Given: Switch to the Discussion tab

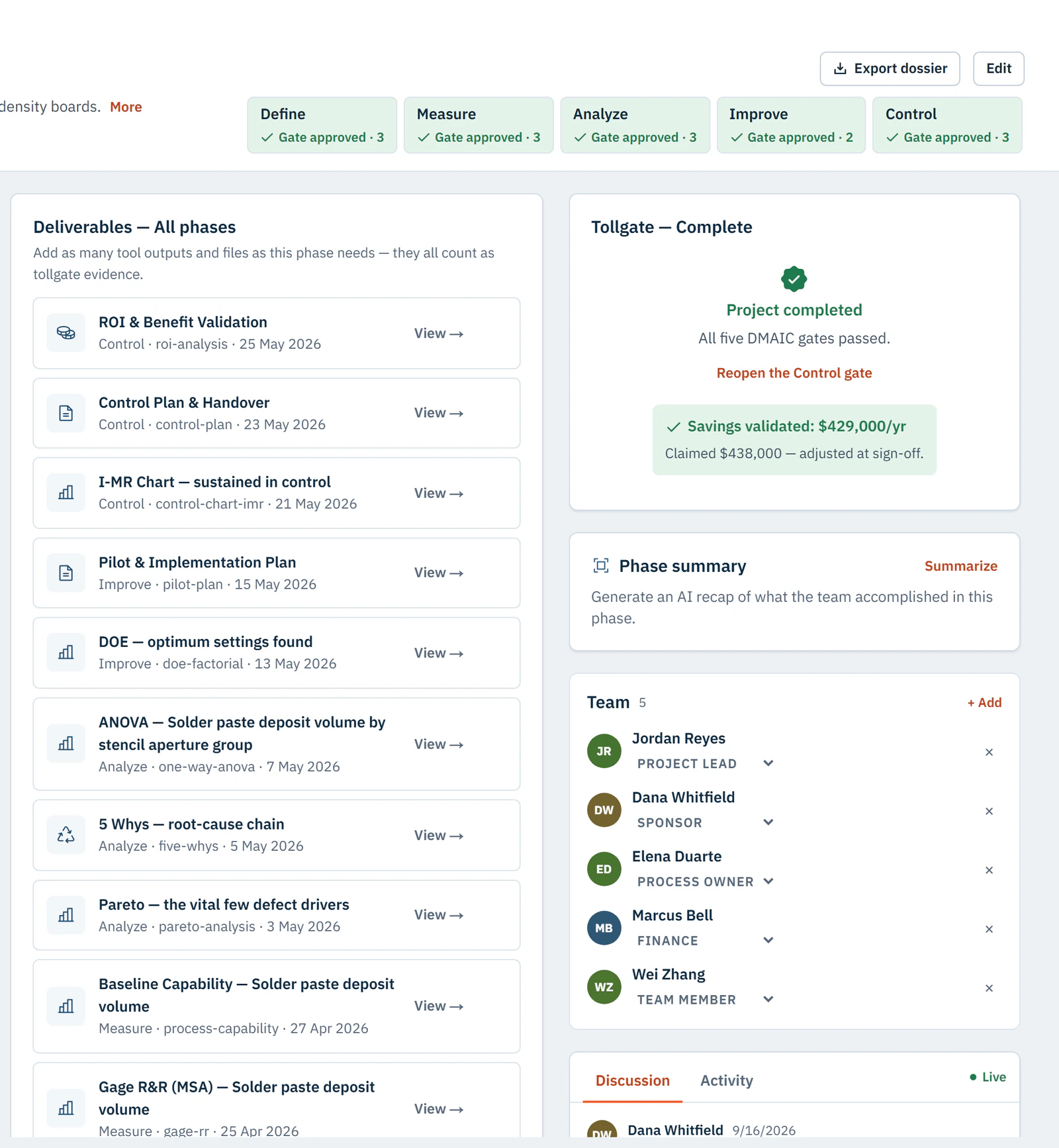Looking at the screenshot, I should click(x=632, y=1080).
